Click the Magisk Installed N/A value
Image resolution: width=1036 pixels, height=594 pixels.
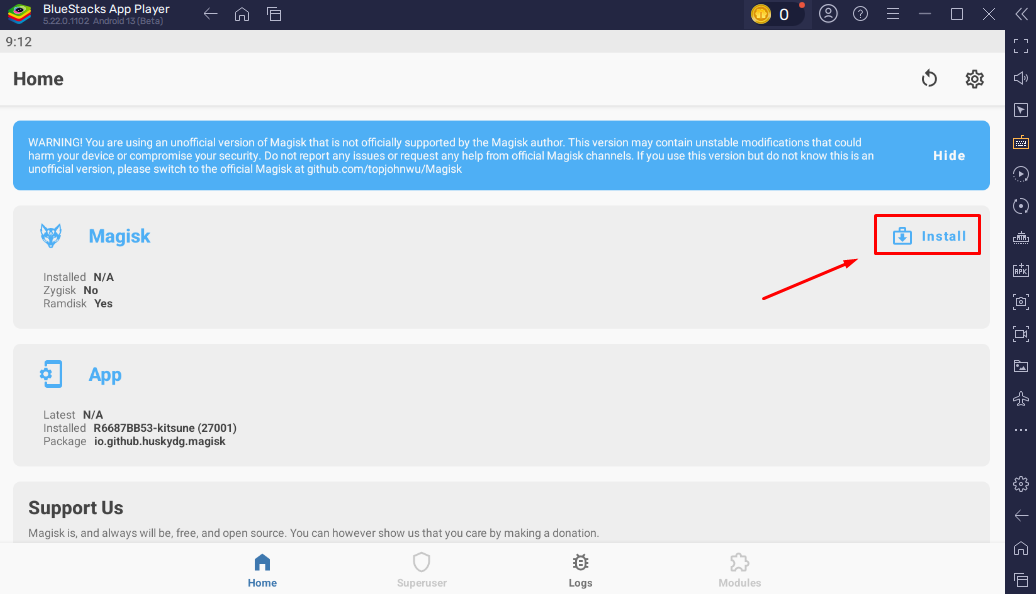(x=104, y=277)
